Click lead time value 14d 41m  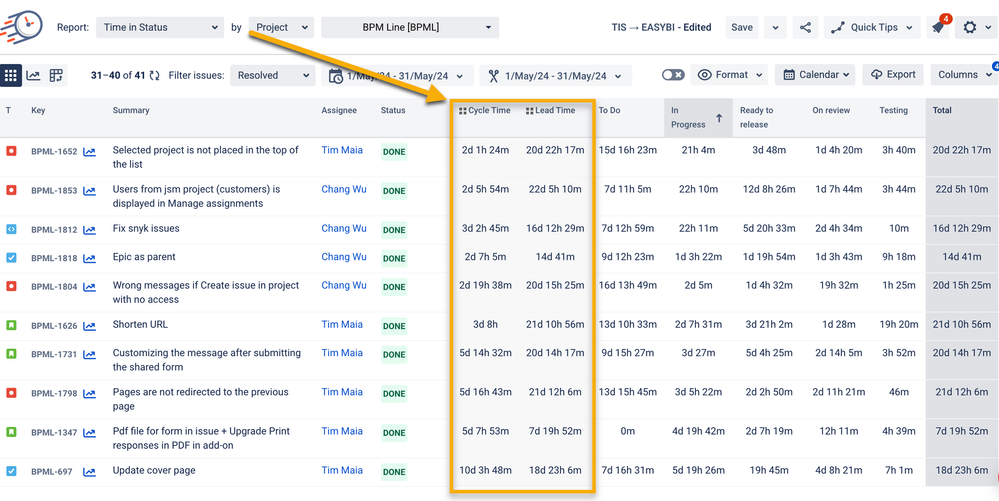point(555,257)
